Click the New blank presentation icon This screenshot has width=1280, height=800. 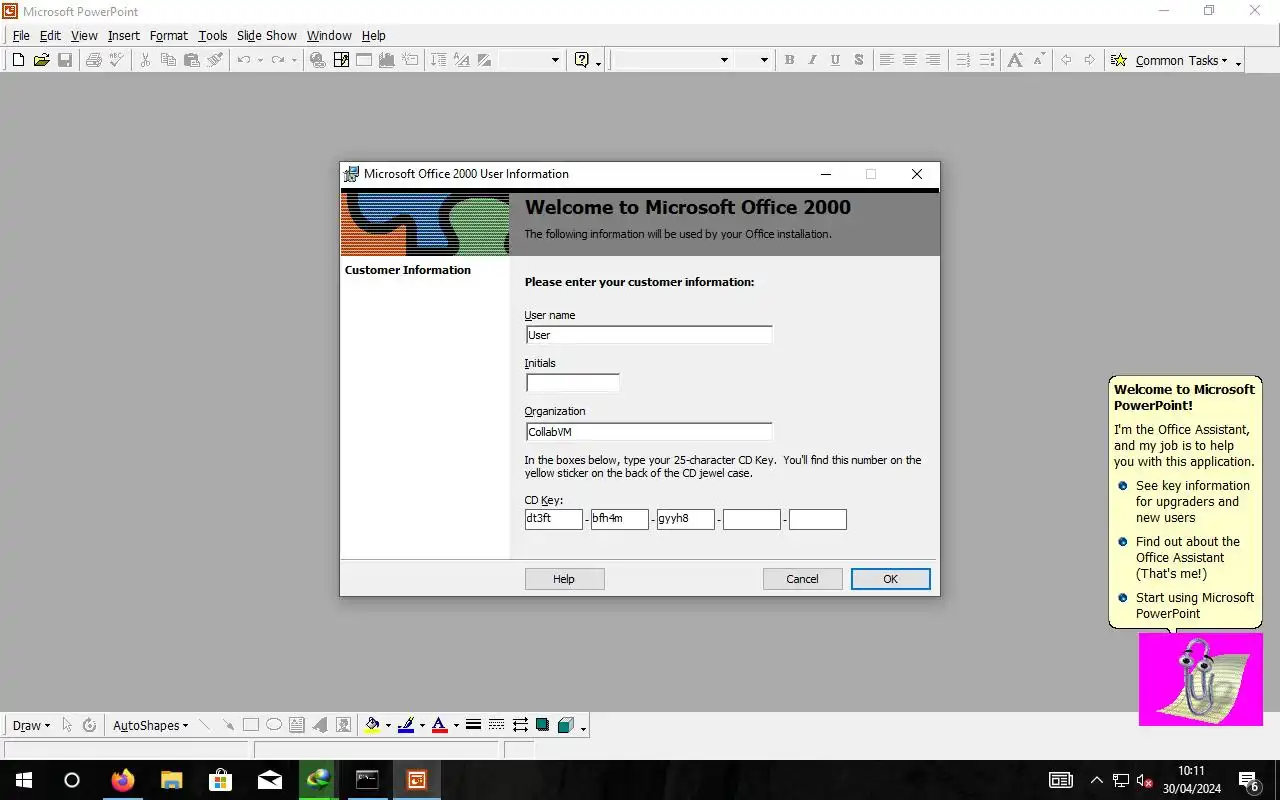(18, 60)
